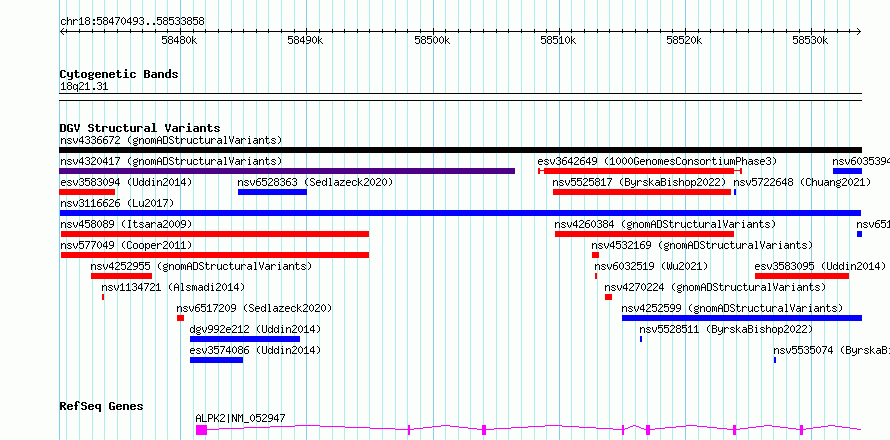Select the esv3642649 red variant bar

click(x=640, y=171)
